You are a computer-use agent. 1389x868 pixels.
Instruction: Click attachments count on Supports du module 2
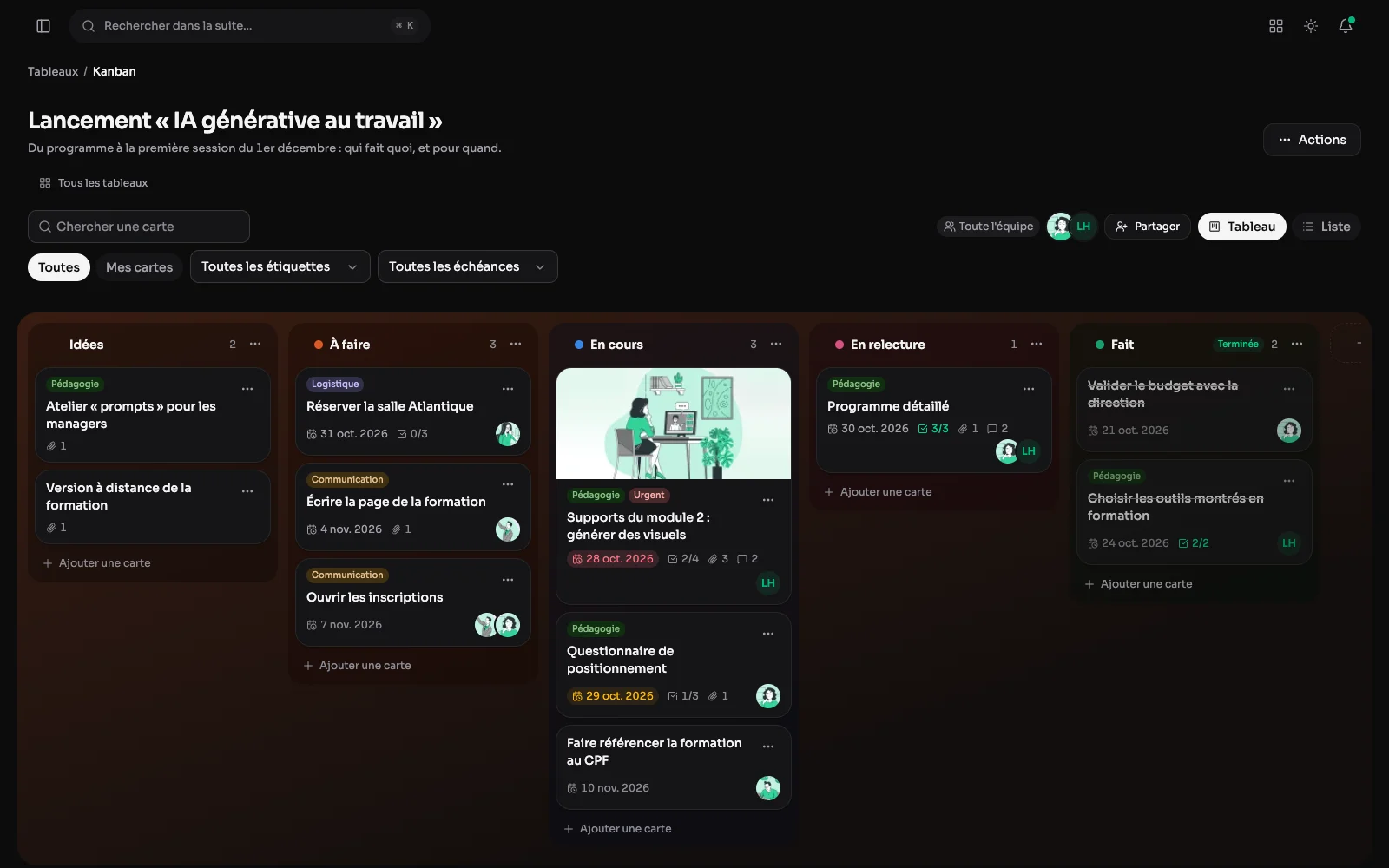(718, 559)
